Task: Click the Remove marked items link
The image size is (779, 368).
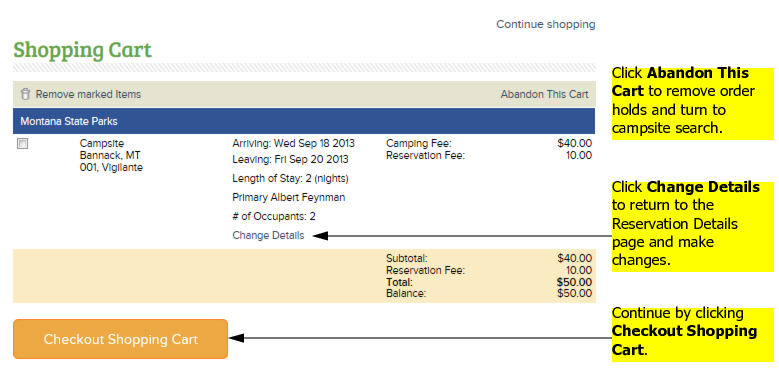Action: [x=88, y=94]
